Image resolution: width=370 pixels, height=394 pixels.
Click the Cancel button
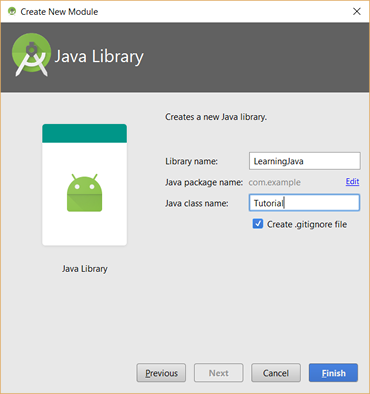click(276, 373)
